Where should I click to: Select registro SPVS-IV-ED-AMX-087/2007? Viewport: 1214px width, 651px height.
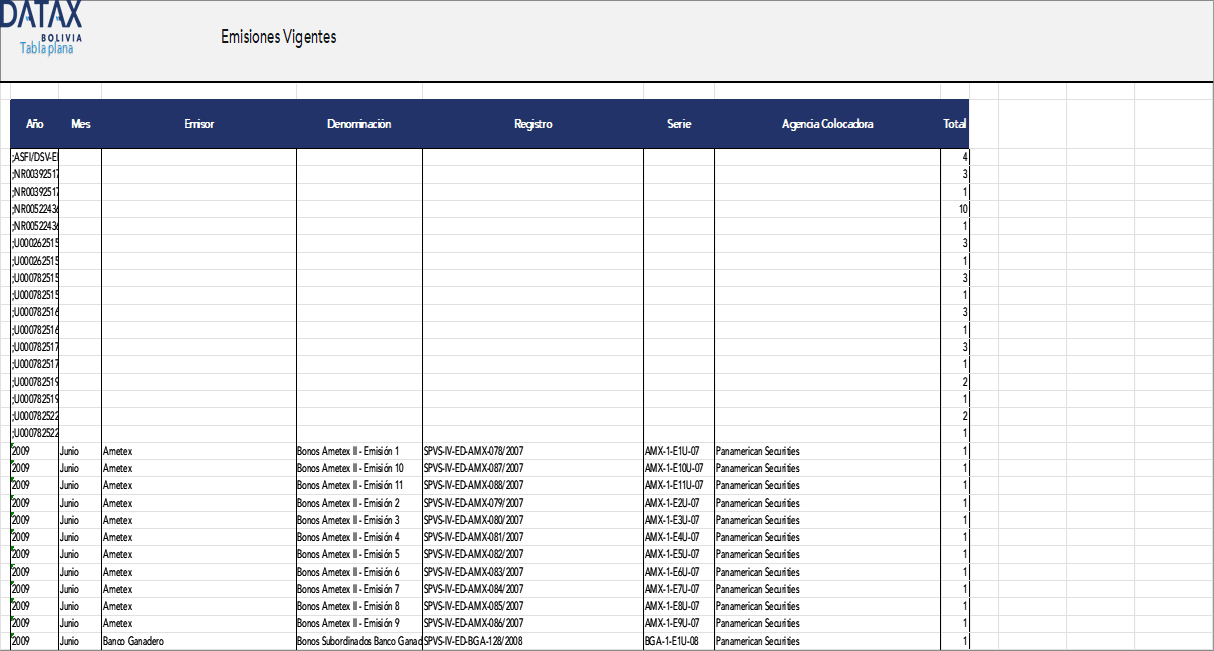pos(533,468)
